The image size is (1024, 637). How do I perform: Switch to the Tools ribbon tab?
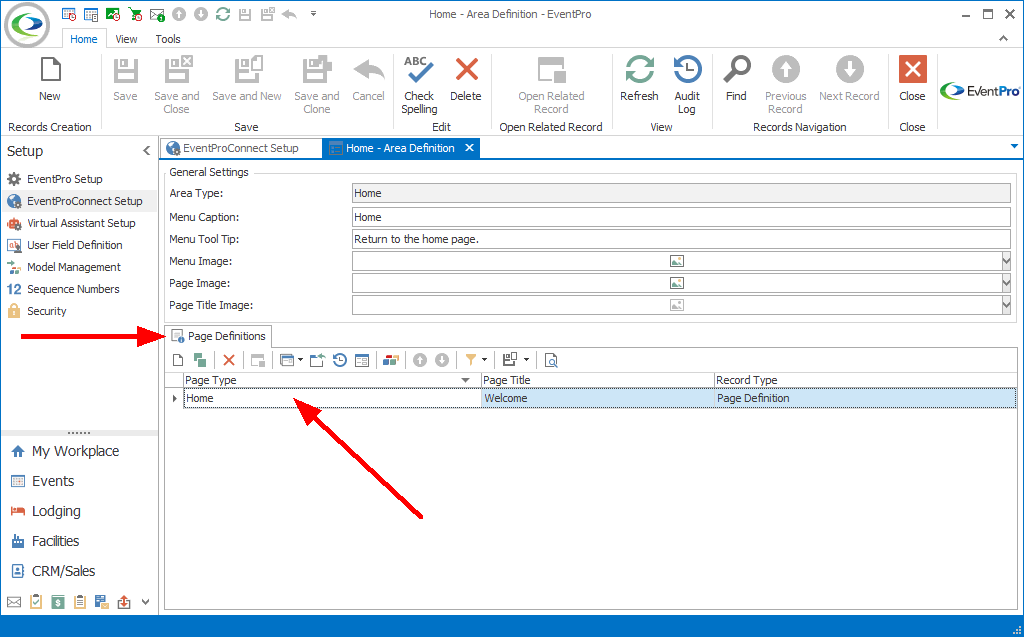pyautogui.click(x=168, y=39)
